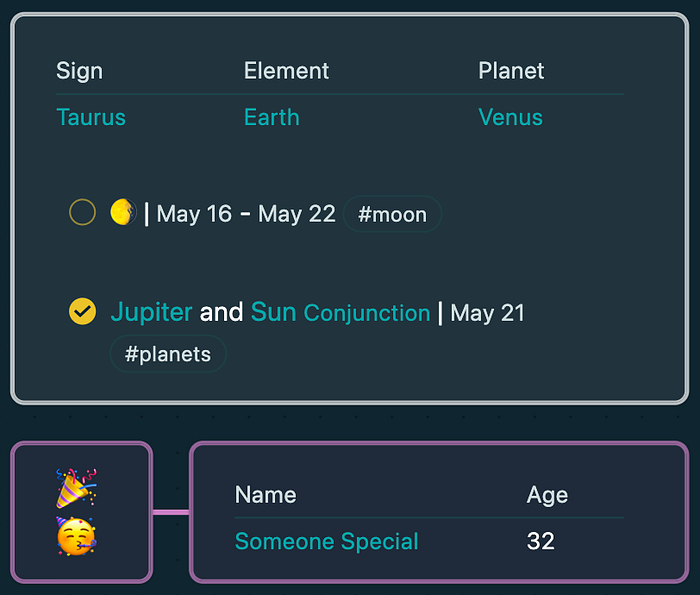
Task: Click the Planet column header
Action: pos(511,71)
